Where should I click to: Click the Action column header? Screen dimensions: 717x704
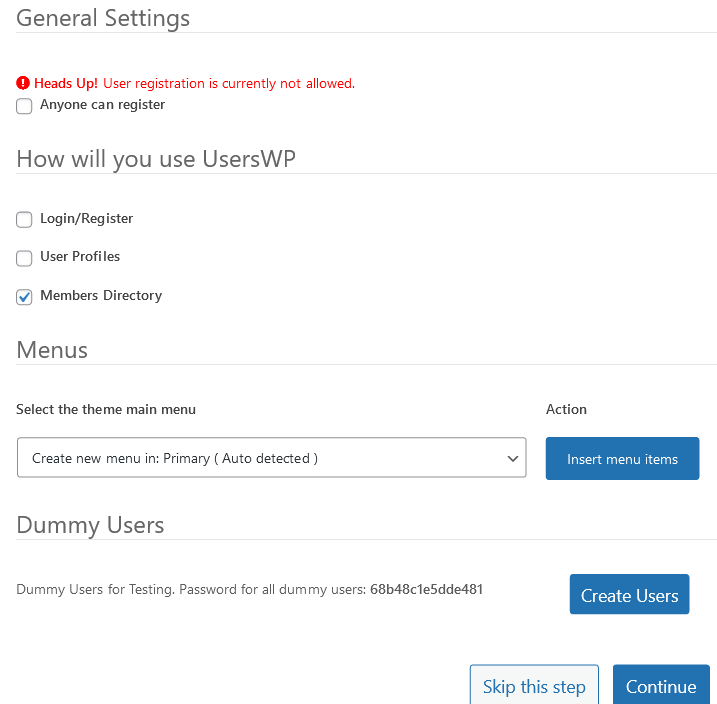point(566,409)
